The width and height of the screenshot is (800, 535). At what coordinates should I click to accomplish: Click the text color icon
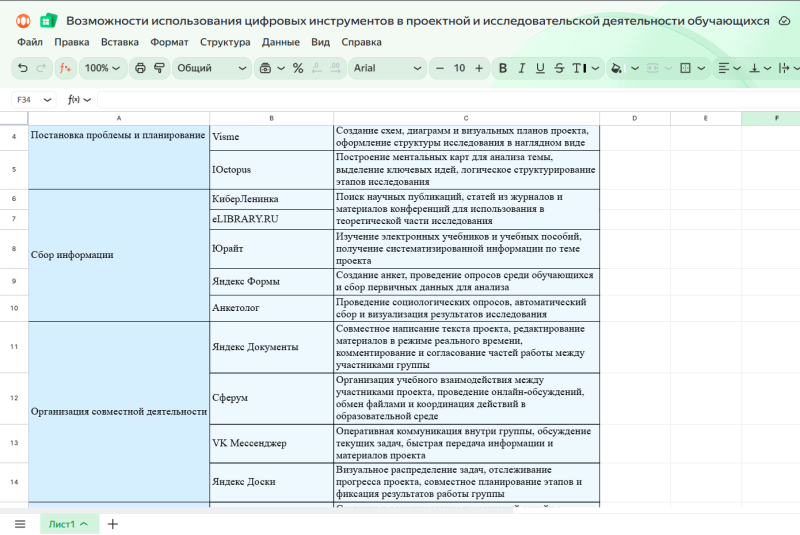pyautogui.click(x=579, y=68)
